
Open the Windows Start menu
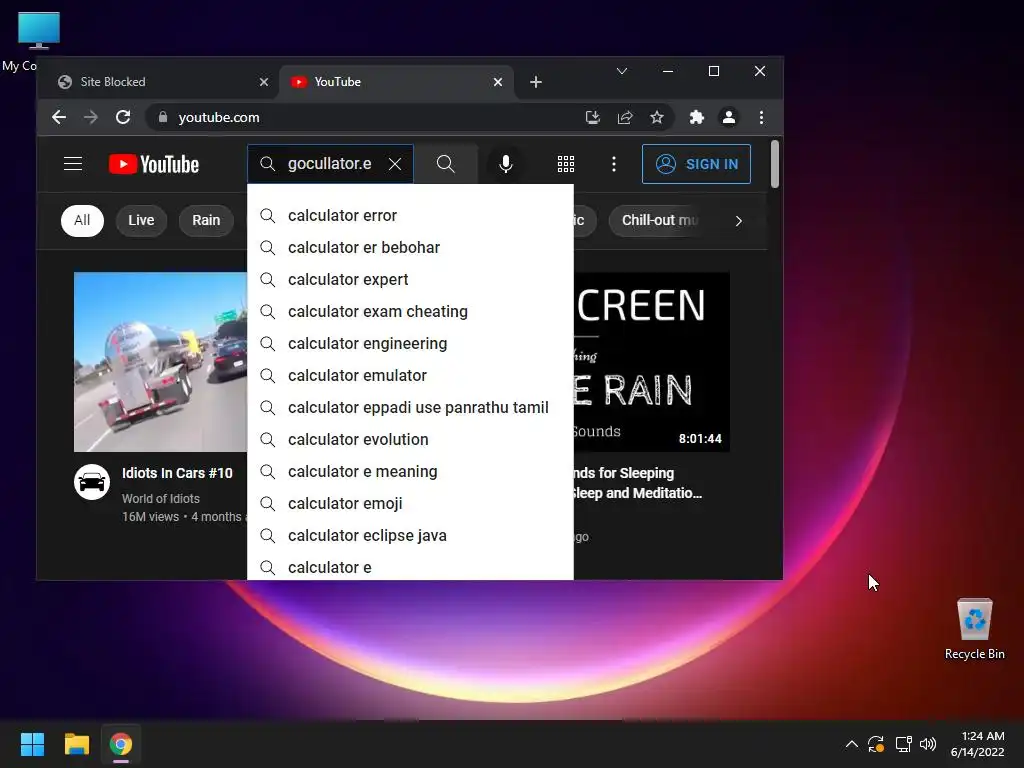[x=32, y=744]
